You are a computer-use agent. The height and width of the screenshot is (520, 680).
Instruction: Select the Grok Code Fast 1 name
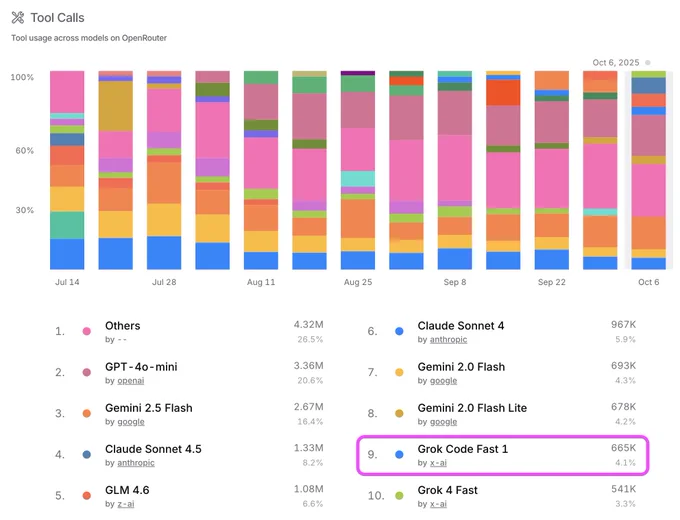point(462,449)
